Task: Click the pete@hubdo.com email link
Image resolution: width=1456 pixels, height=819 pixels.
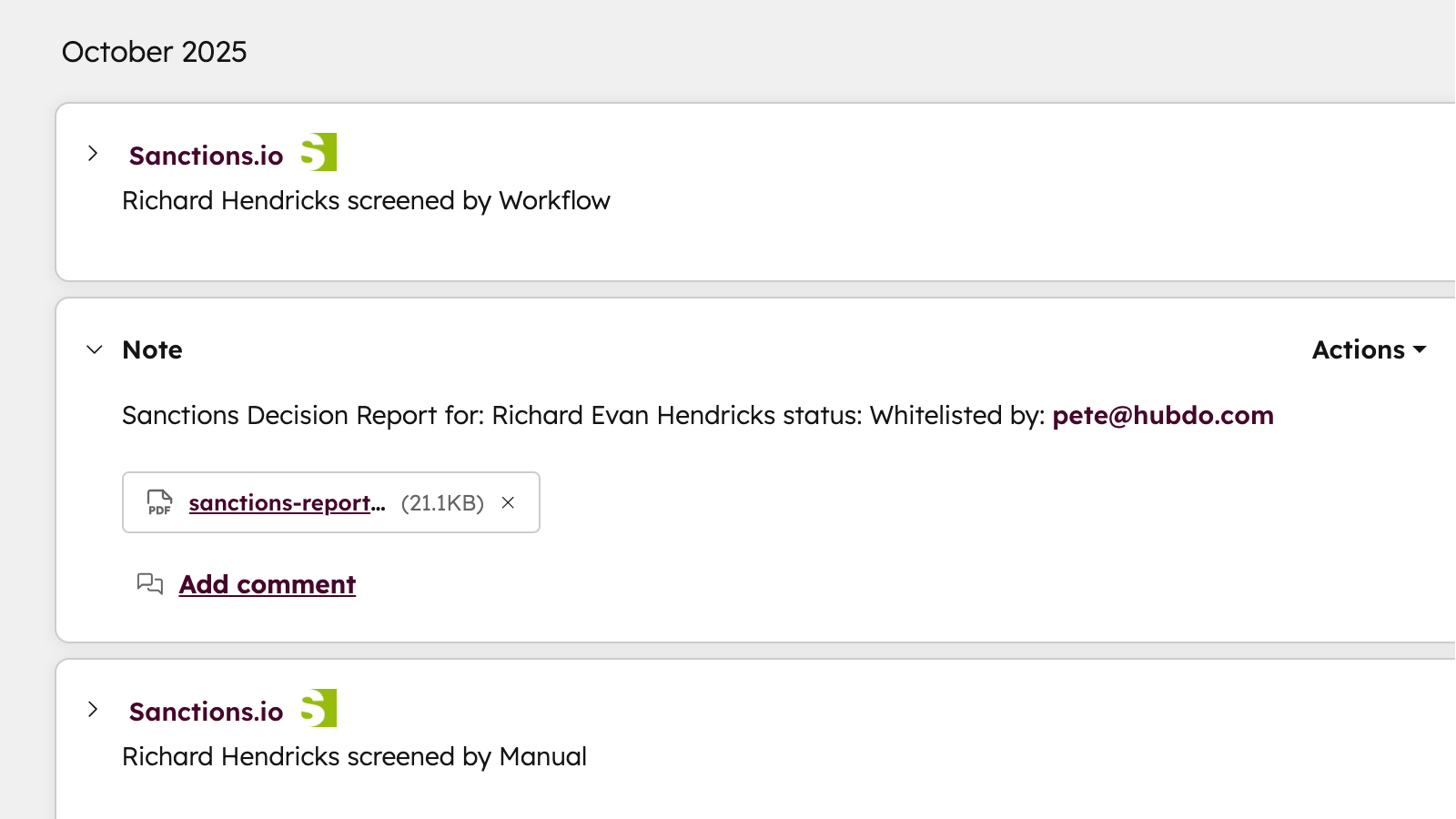Action: (1162, 416)
